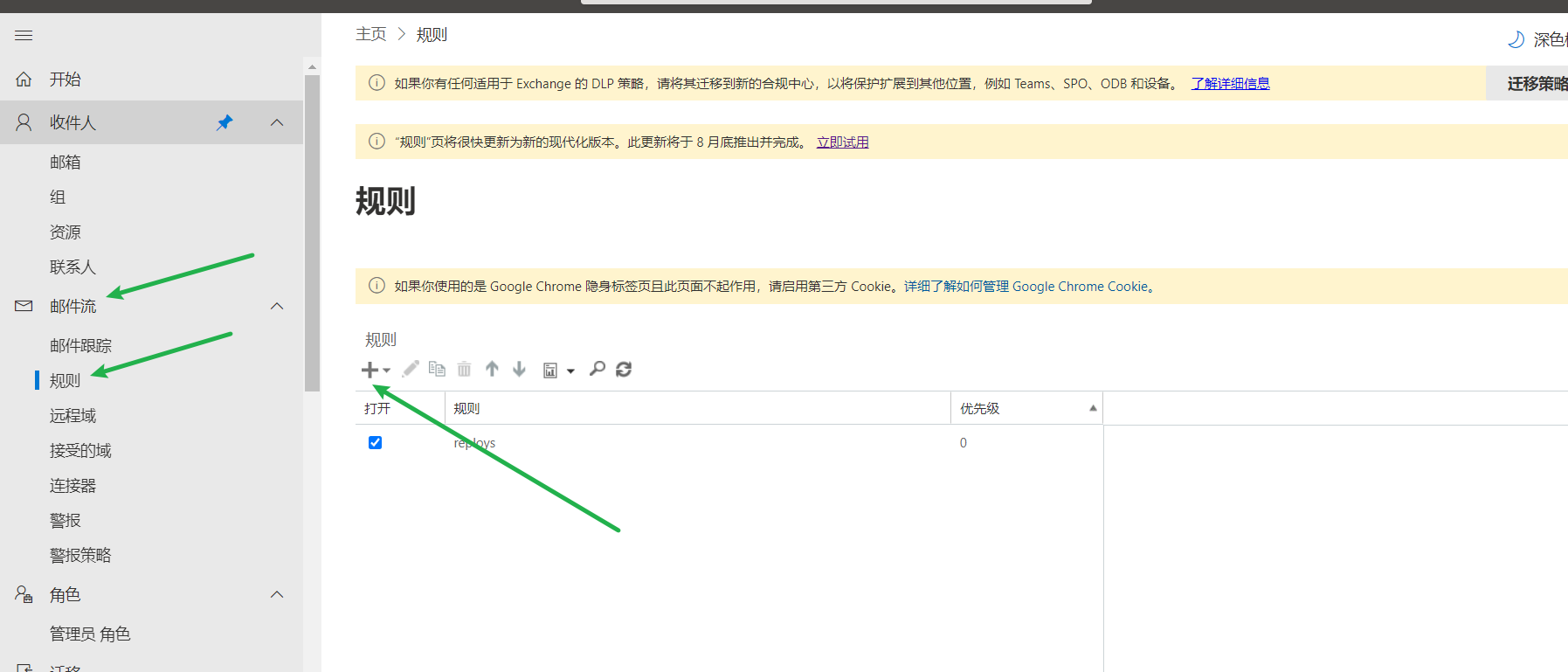
Task: Open 管理员 角色 under 角色
Action: (90, 634)
